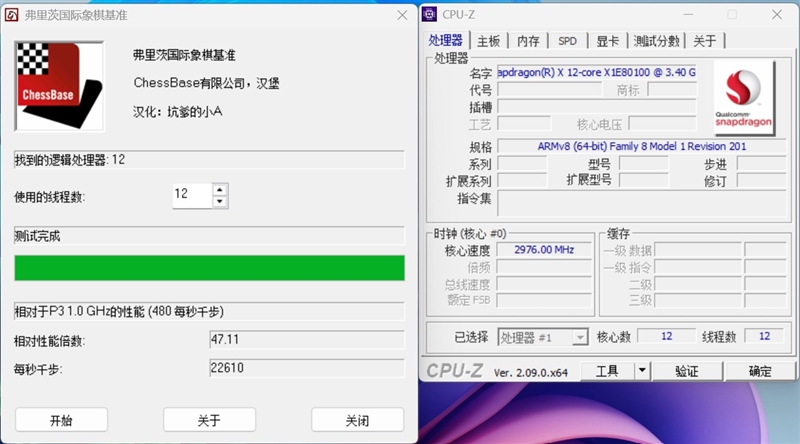Click the 关闭 button
The width and height of the screenshot is (800, 444).
(357, 420)
